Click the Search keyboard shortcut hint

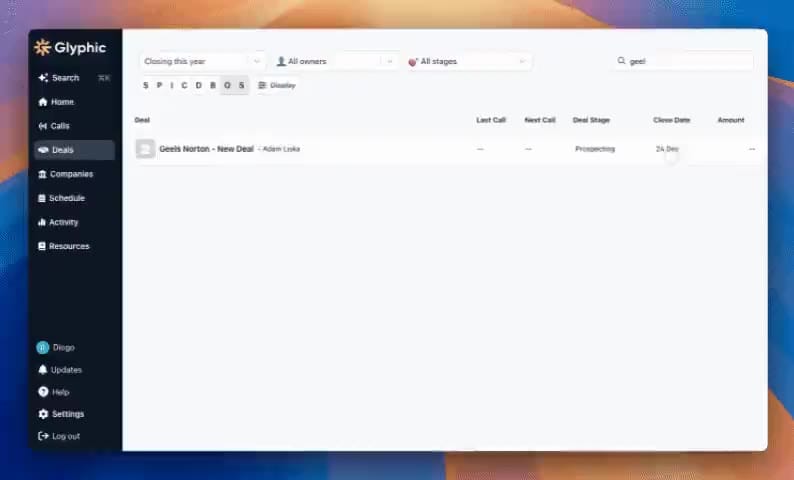click(x=104, y=78)
